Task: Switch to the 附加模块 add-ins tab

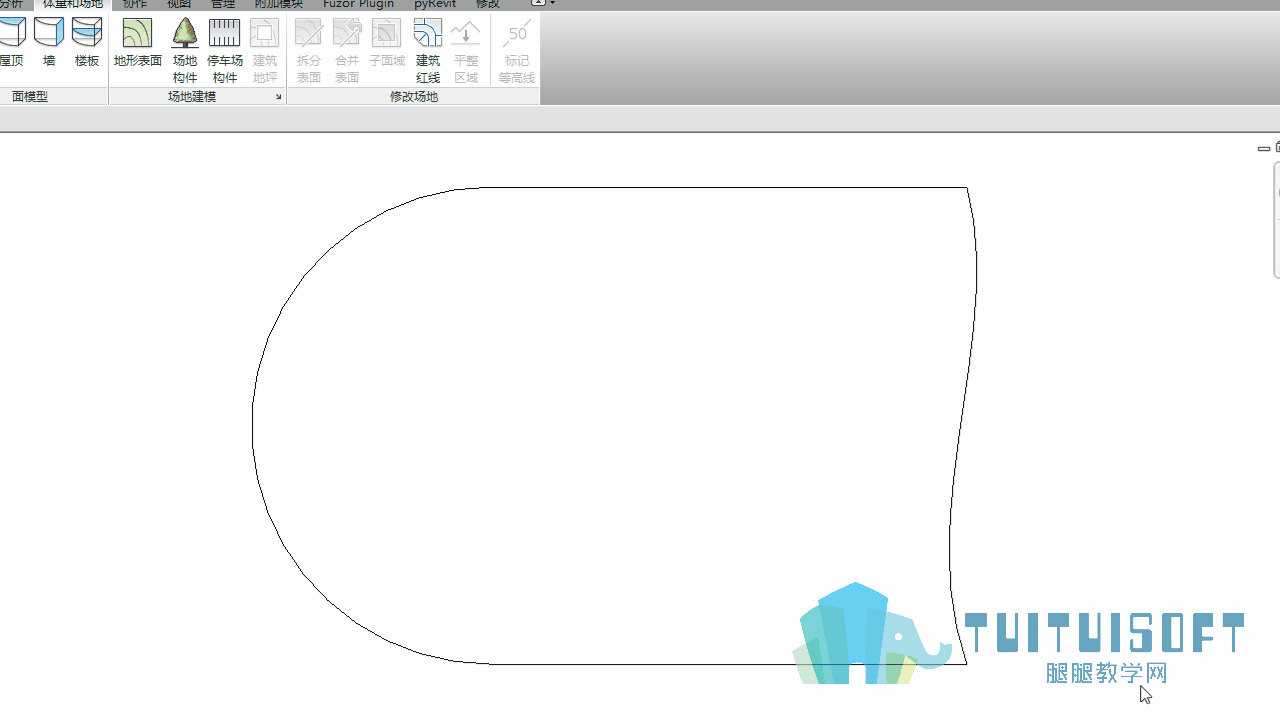Action: (x=278, y=4)
